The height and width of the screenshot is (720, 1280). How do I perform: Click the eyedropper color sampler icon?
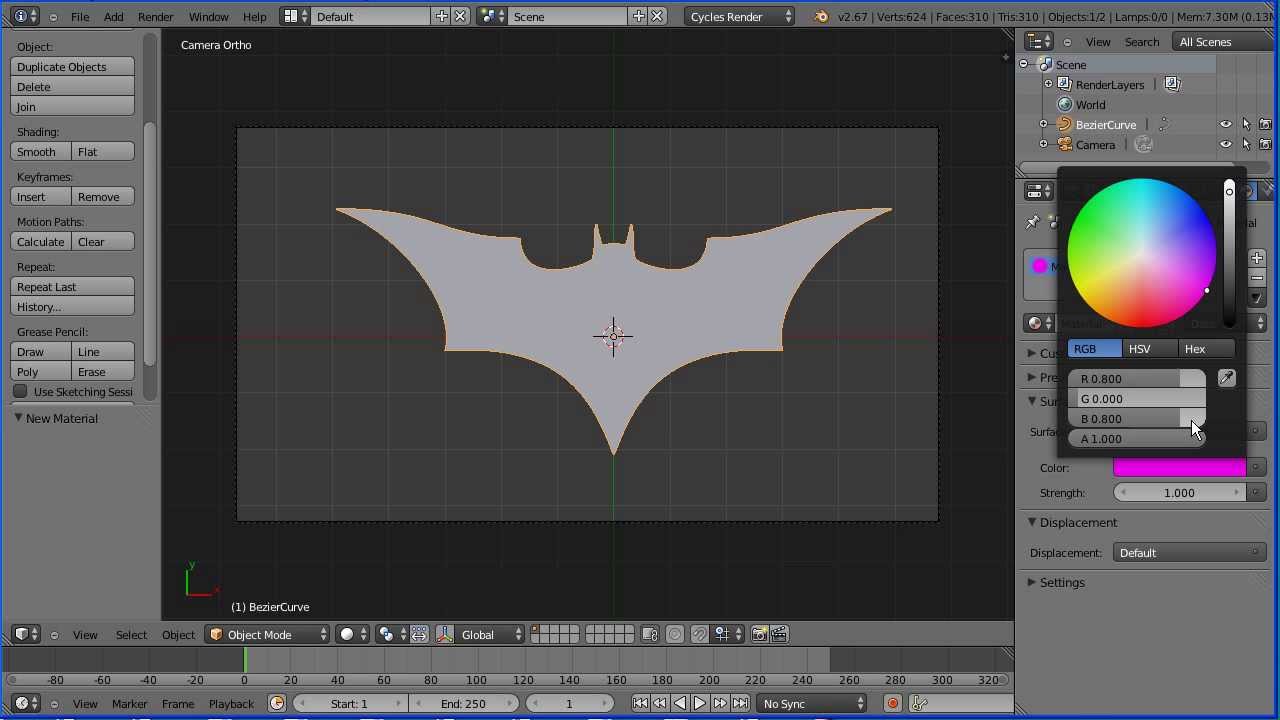point(1226,378)
